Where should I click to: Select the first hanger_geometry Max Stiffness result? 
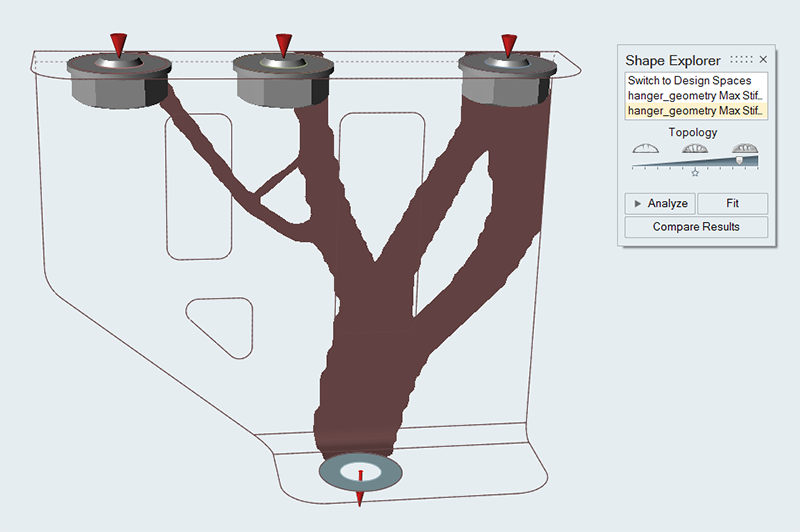point(696,95)
